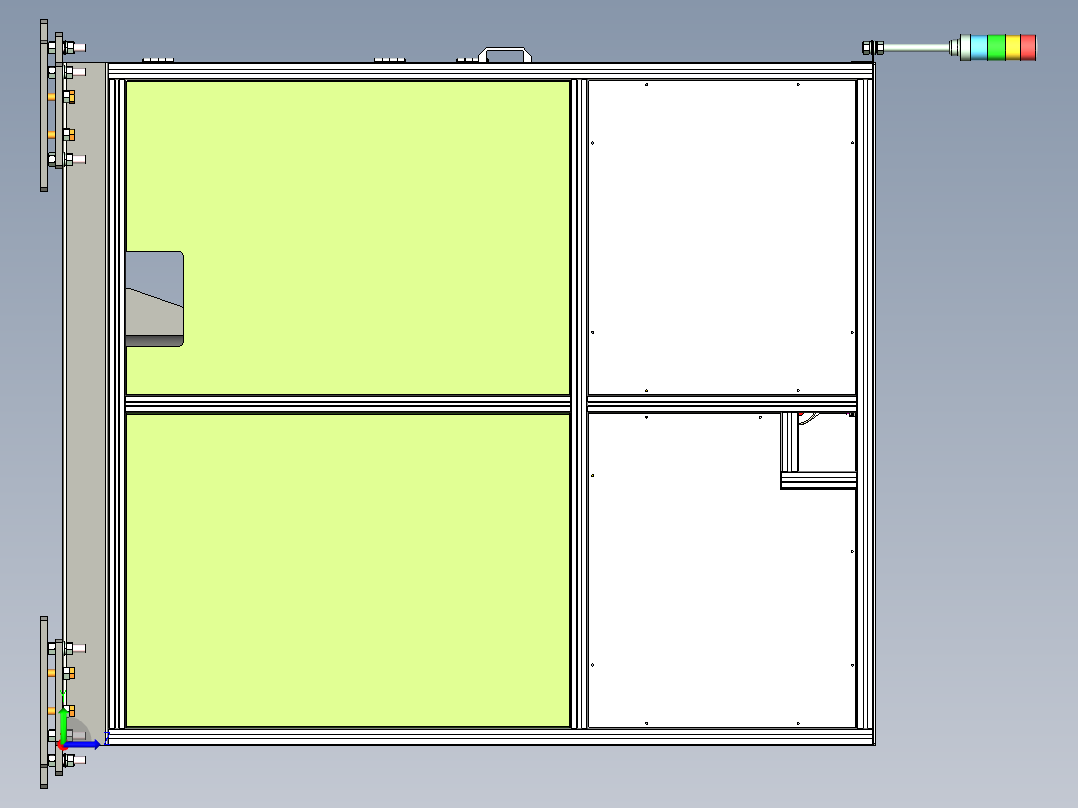The height and width of the screenshot is (808, 1078).
Task: Select the bottom horizontal aluminum frame rail
Action: pyautogui.click(x=490, y=736)
